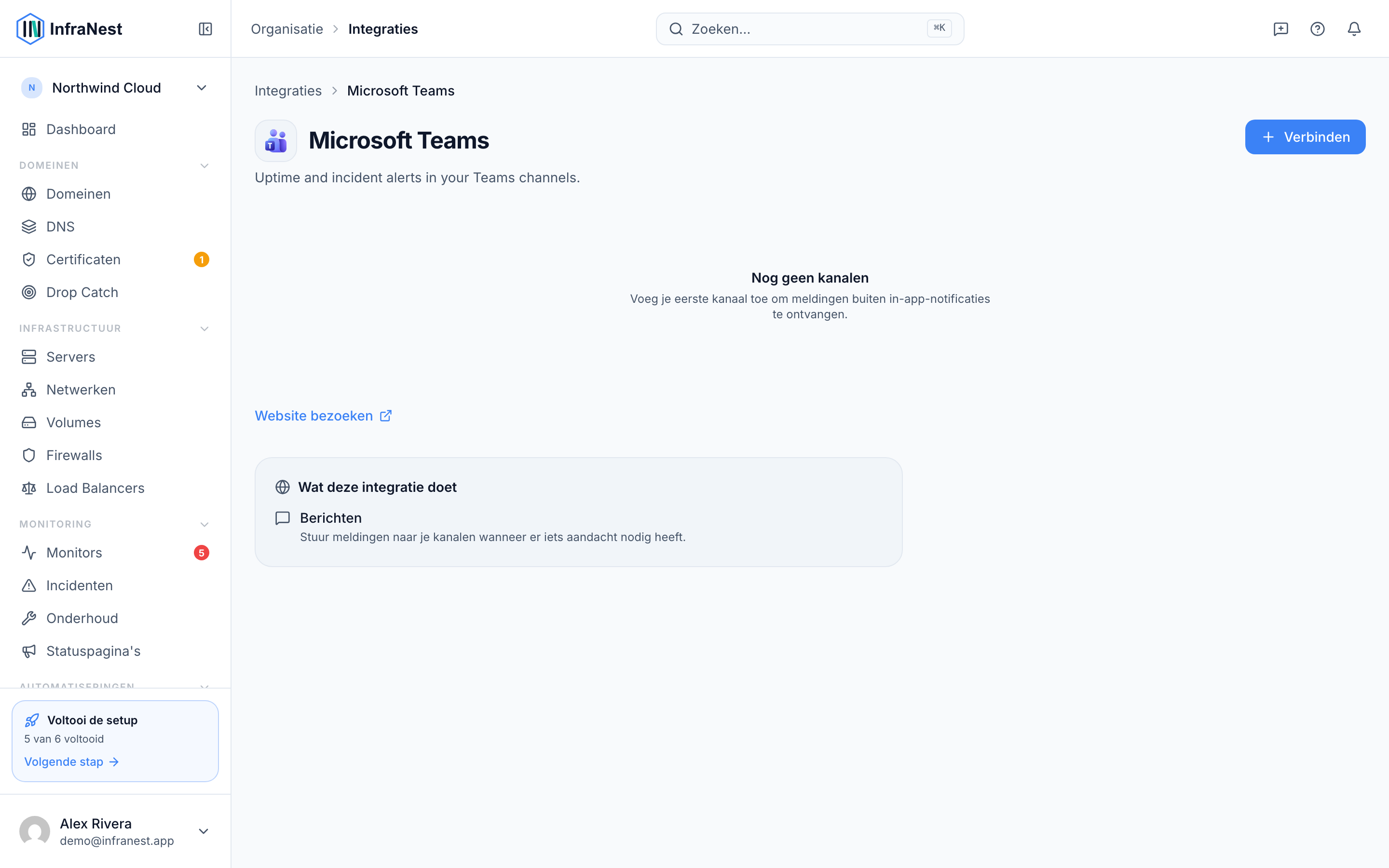Open Onderhoud in the sidebar

[115, 618]
